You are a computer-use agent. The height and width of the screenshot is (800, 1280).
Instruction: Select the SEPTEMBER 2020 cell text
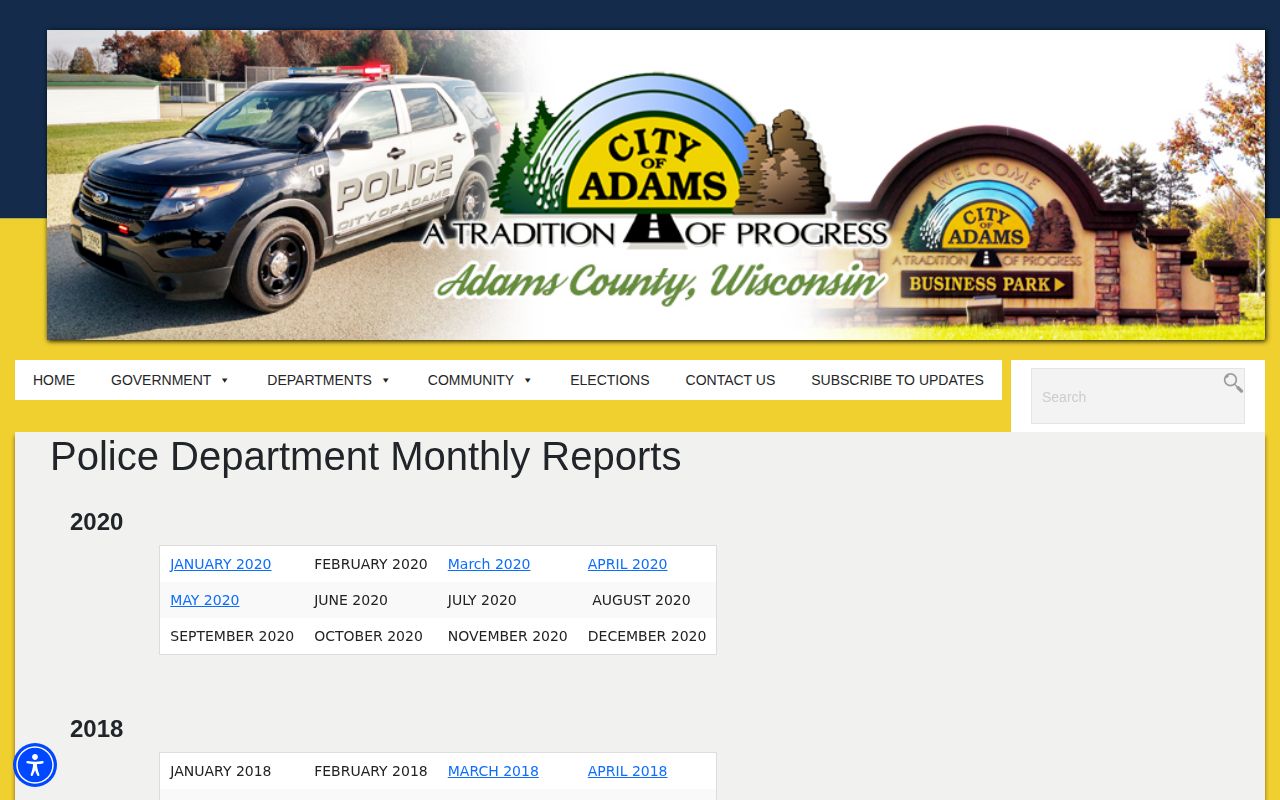pos(232,636)
